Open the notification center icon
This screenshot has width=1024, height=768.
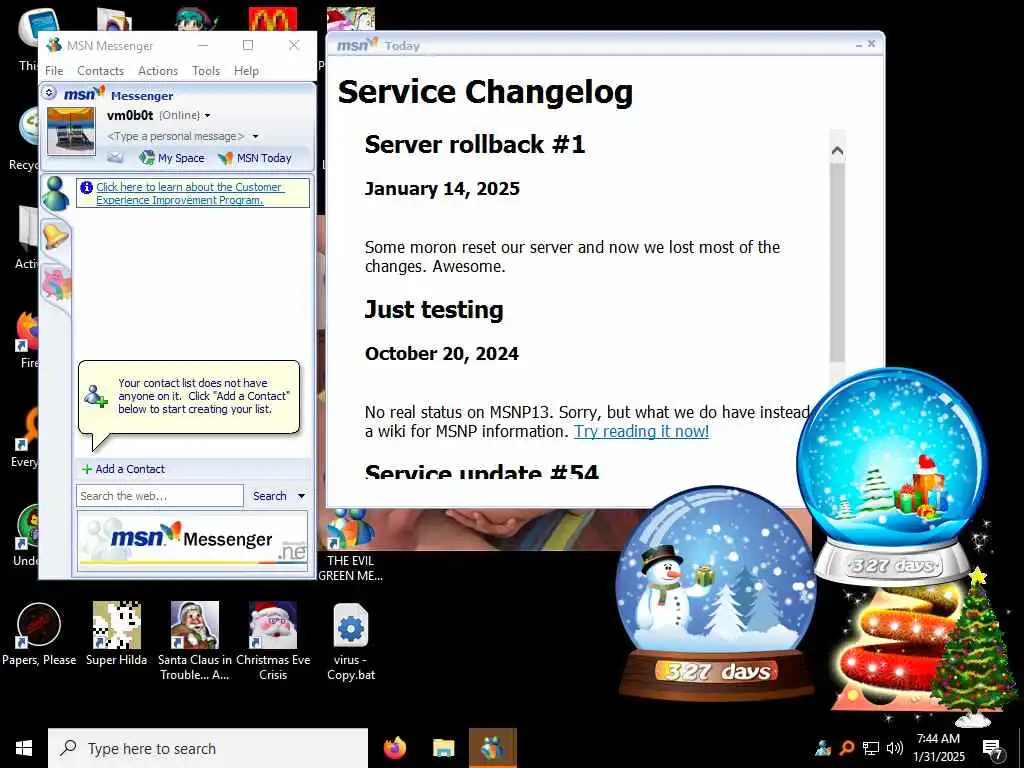[993, 749]
